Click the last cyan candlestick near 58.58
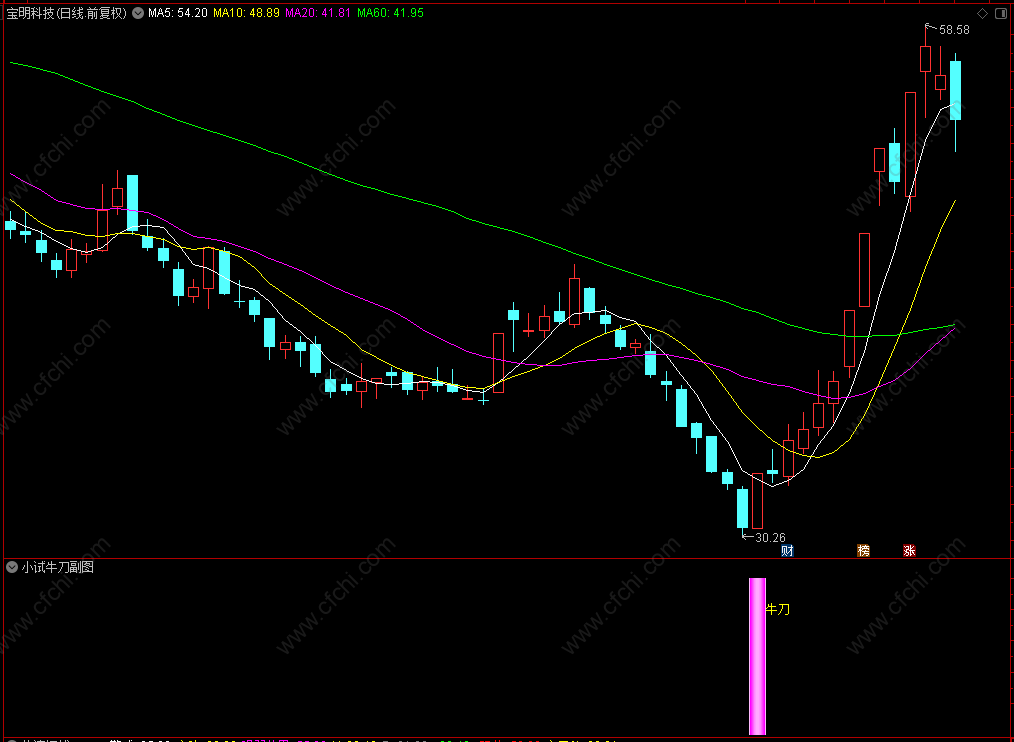The height and width of the screenshot is (742, 1014). point(955,91)
